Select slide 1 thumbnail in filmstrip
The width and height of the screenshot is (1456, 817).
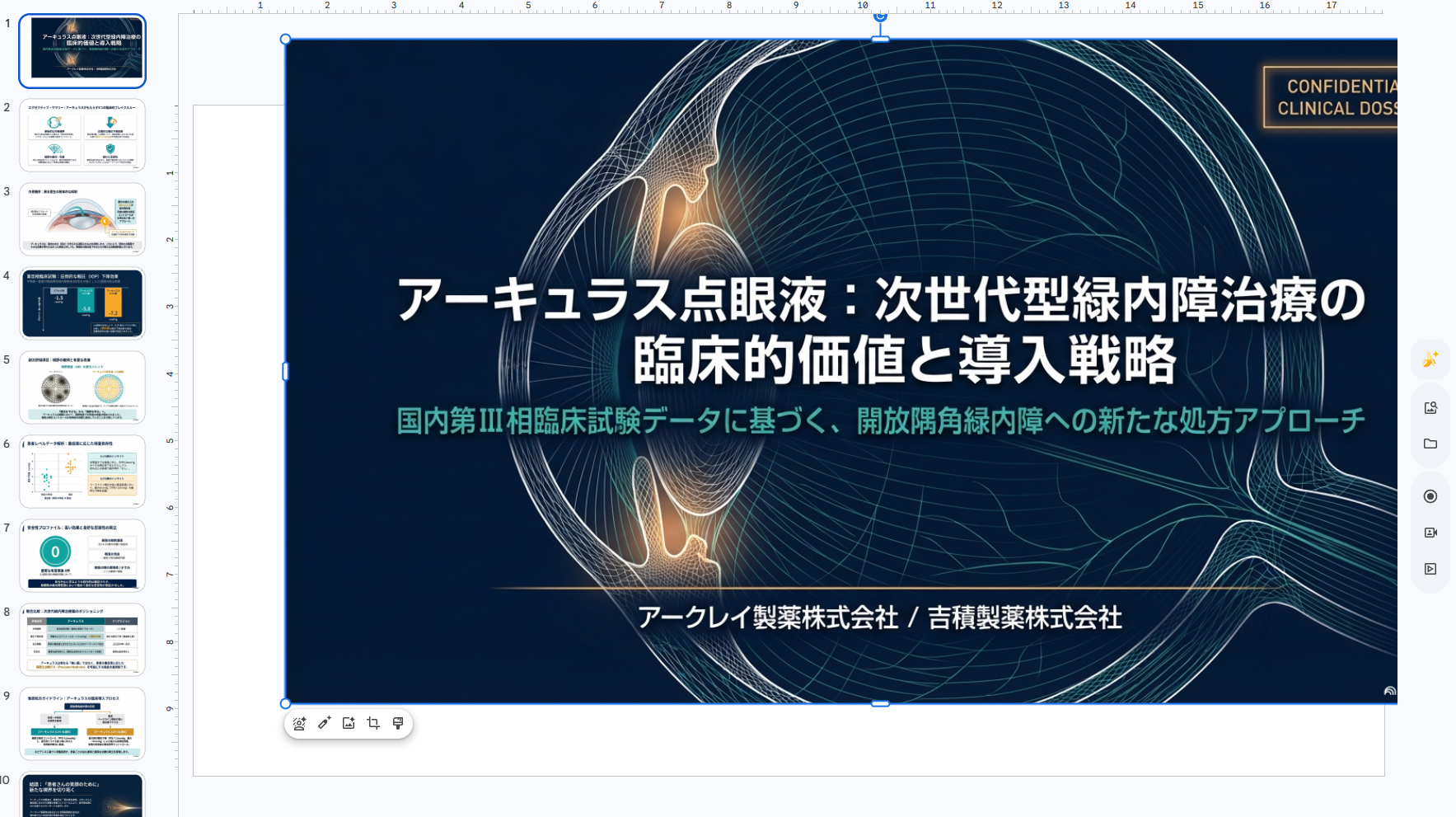(82, 51)
